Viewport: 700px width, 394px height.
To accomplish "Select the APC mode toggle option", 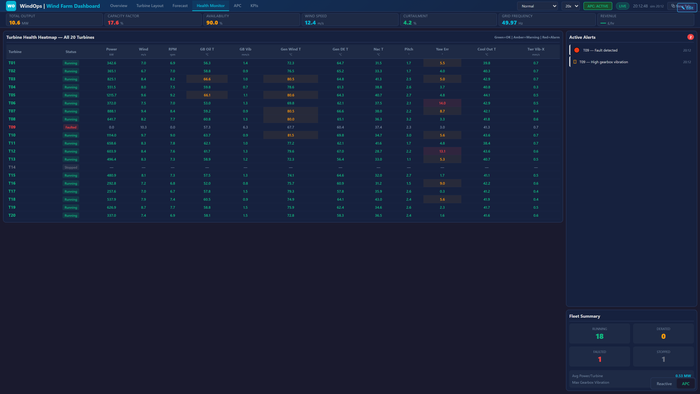I will (x=685, y=384).
